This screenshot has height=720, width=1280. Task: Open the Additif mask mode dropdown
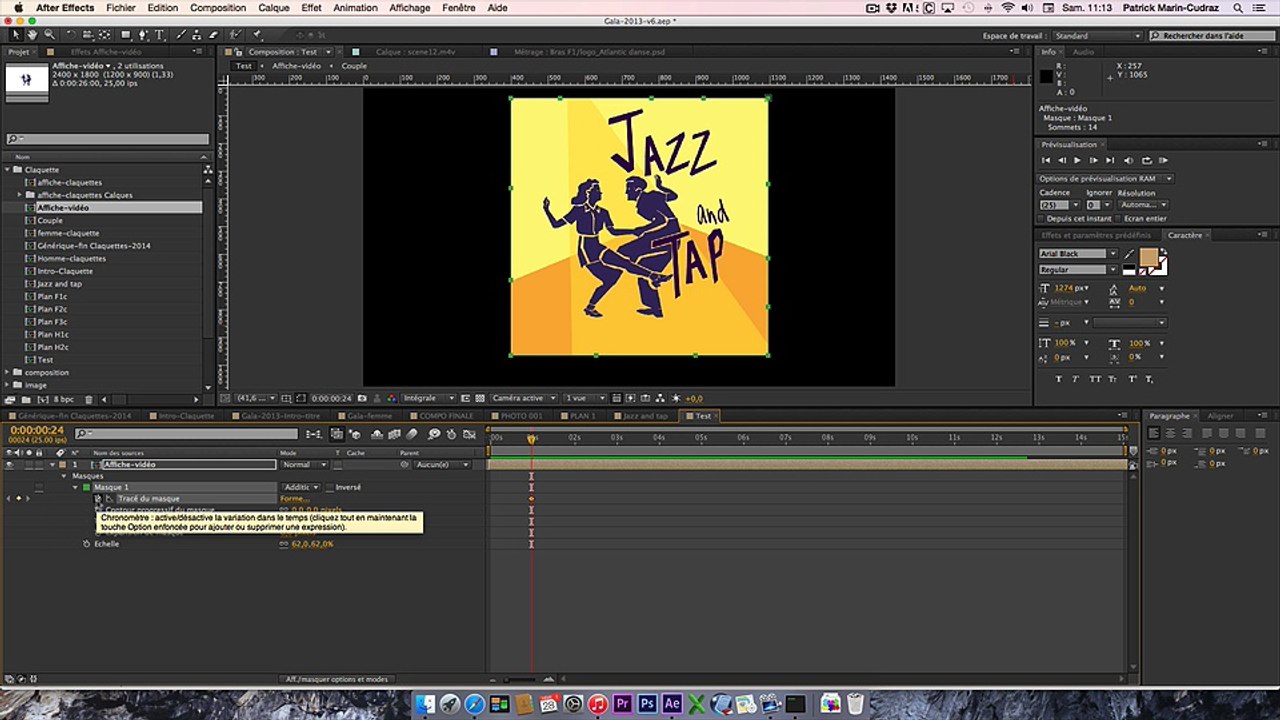(x=302, y=487)
